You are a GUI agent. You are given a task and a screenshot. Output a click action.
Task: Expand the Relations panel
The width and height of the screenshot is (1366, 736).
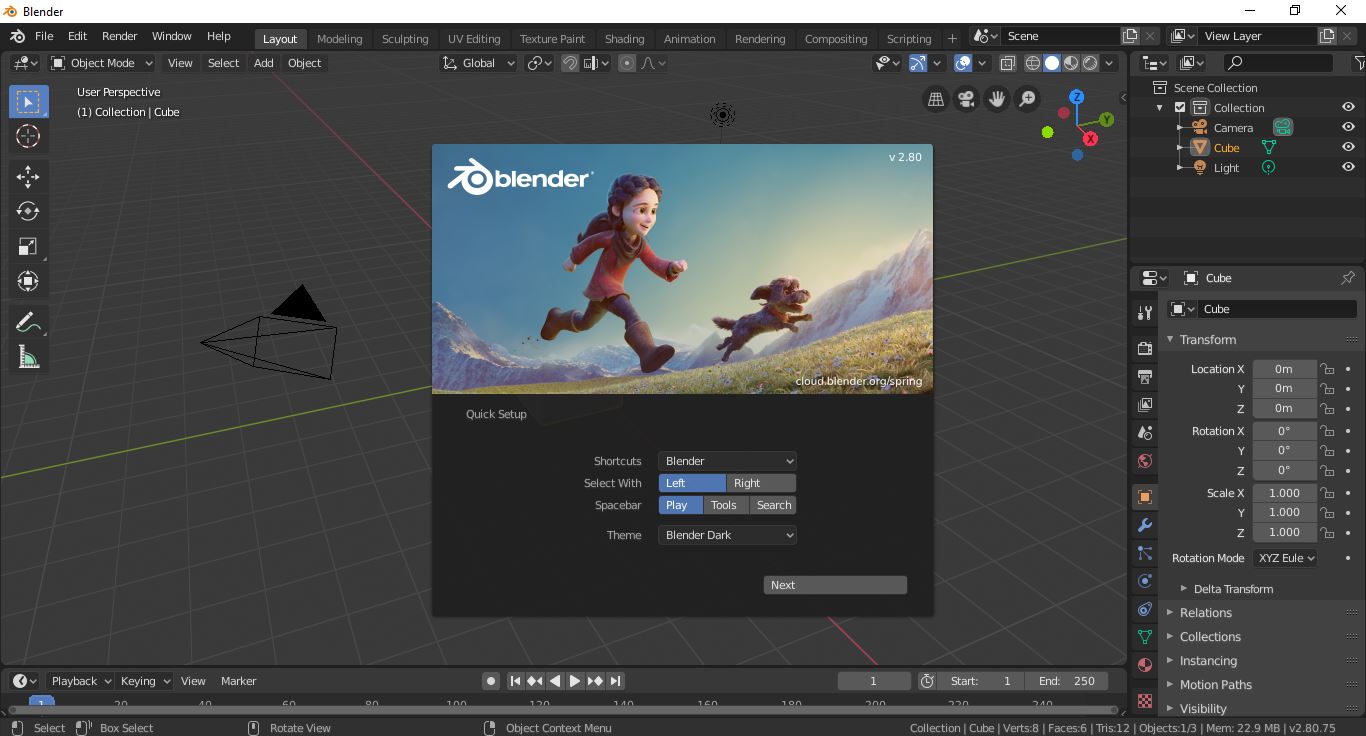pyautogui.click(x=1205, y=613)
